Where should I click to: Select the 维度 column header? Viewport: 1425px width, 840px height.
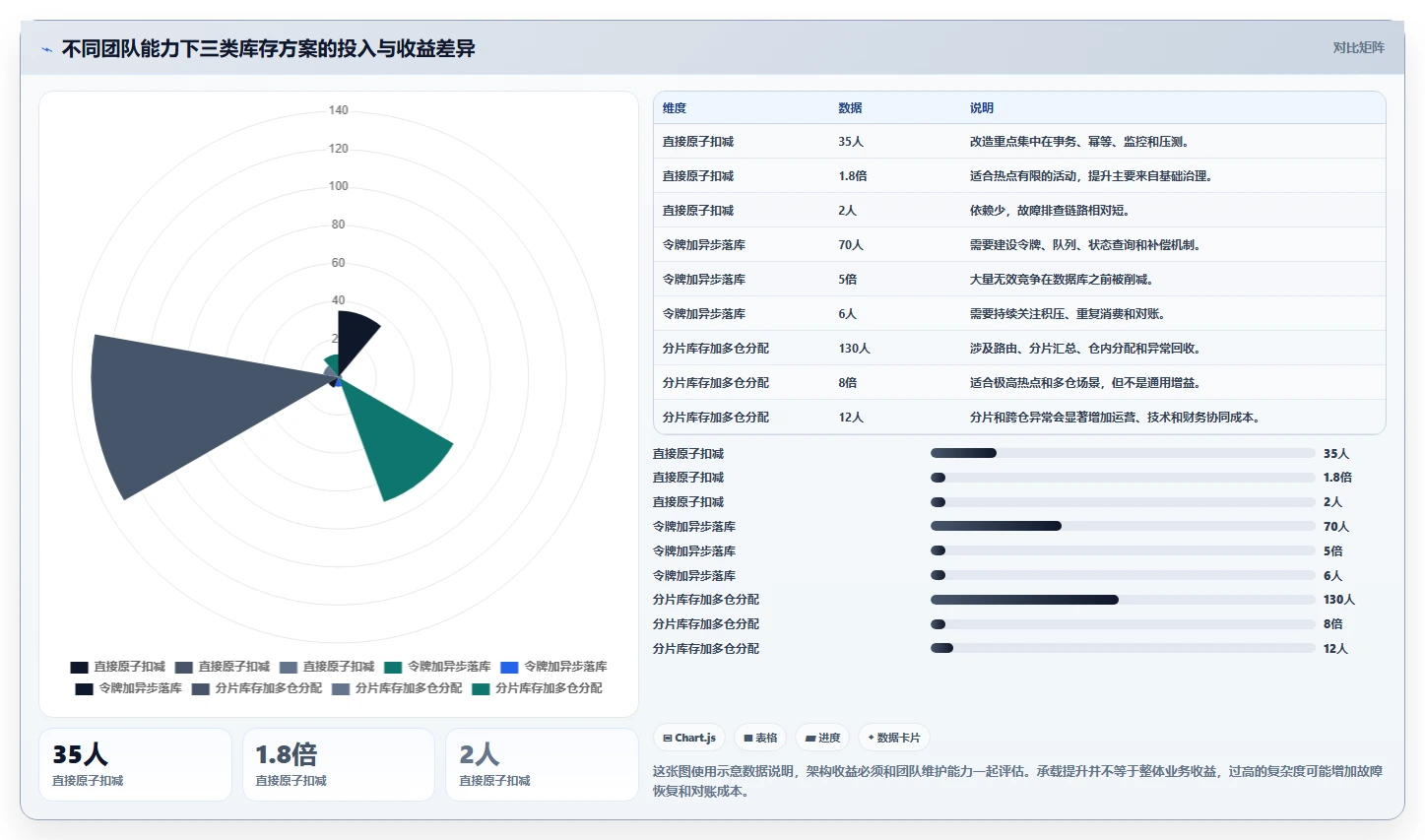(675, 108)
